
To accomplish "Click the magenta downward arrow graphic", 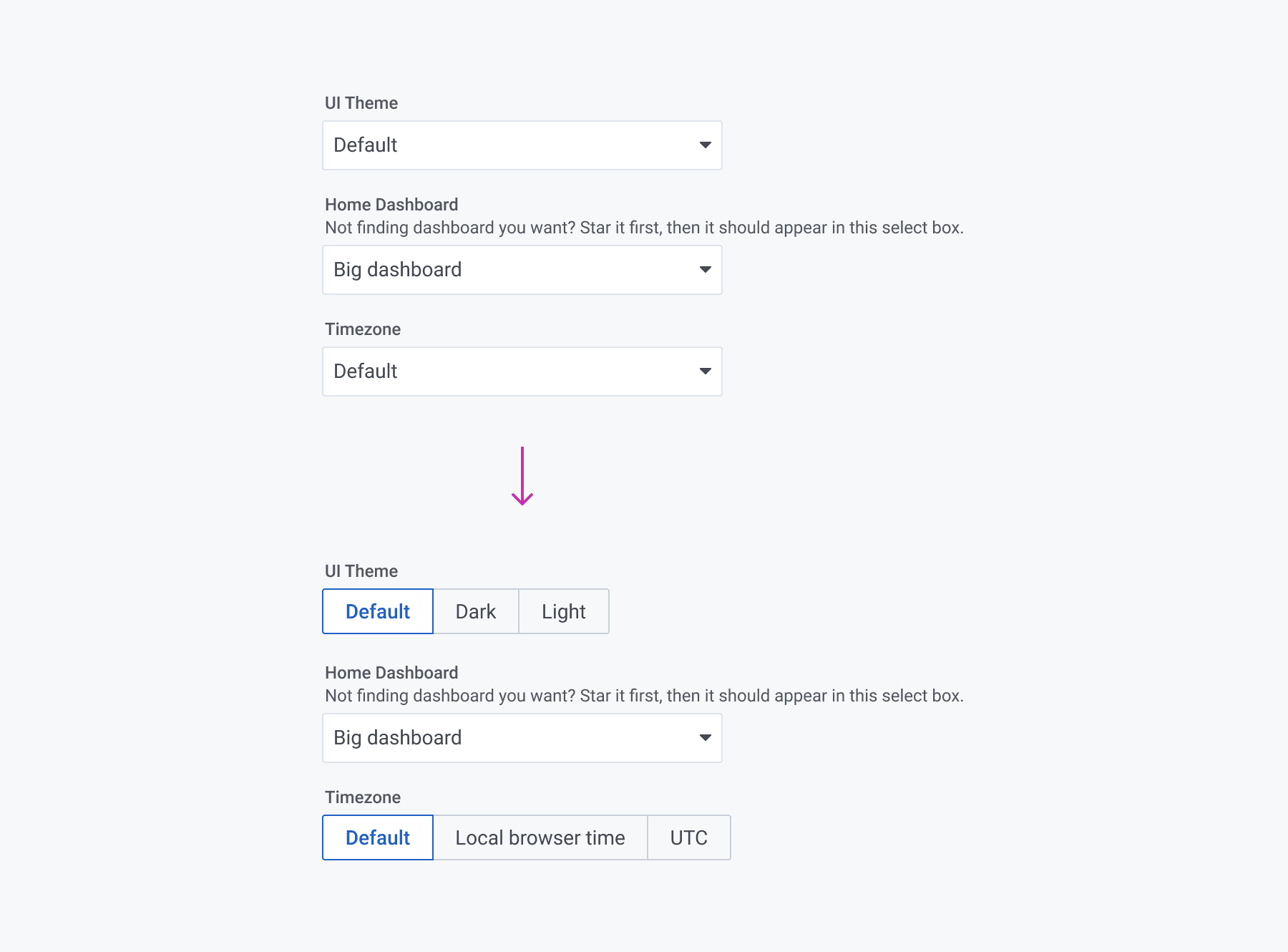I will tap(522, 476).
